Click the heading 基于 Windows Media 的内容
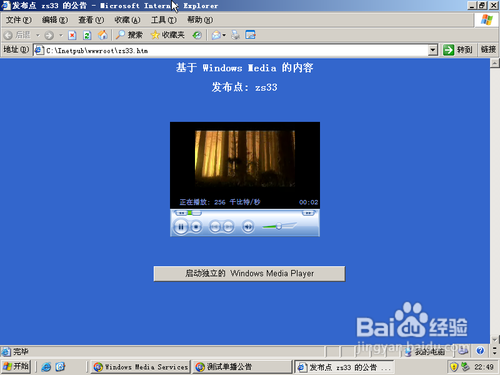The width and height of the screenshot is (500, 375). click(244, 68)
